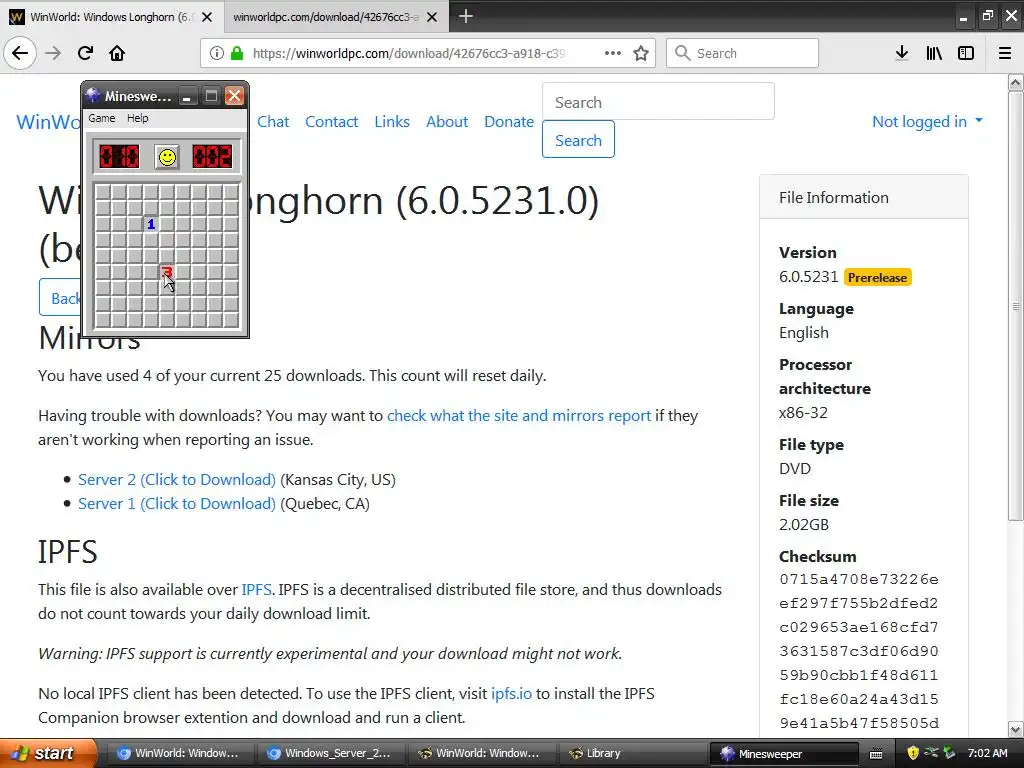Viewport: 1024px width, 768px height.
Task: Click the x86-32 architecture value
Action: [803, 413]
